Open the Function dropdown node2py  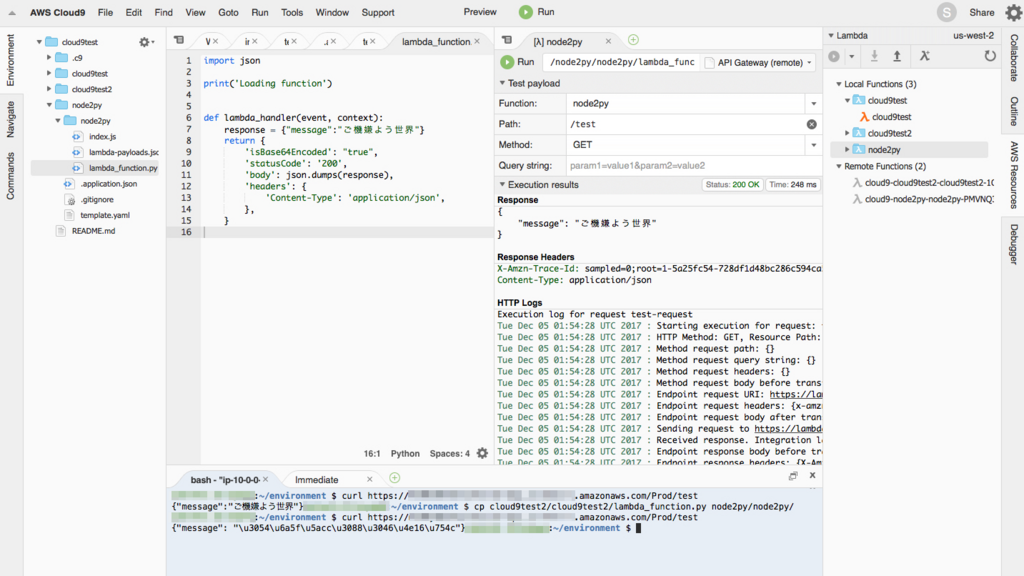[814, 103]
